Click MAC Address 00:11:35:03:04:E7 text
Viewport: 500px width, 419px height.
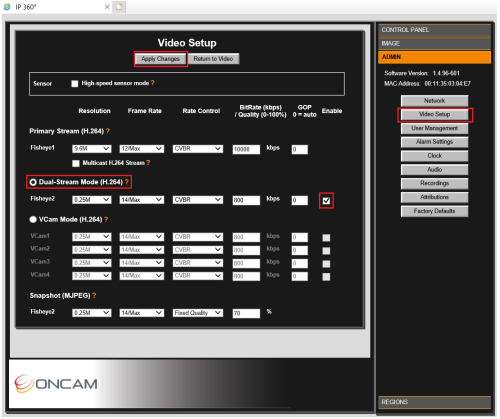[x=427, y=84]
